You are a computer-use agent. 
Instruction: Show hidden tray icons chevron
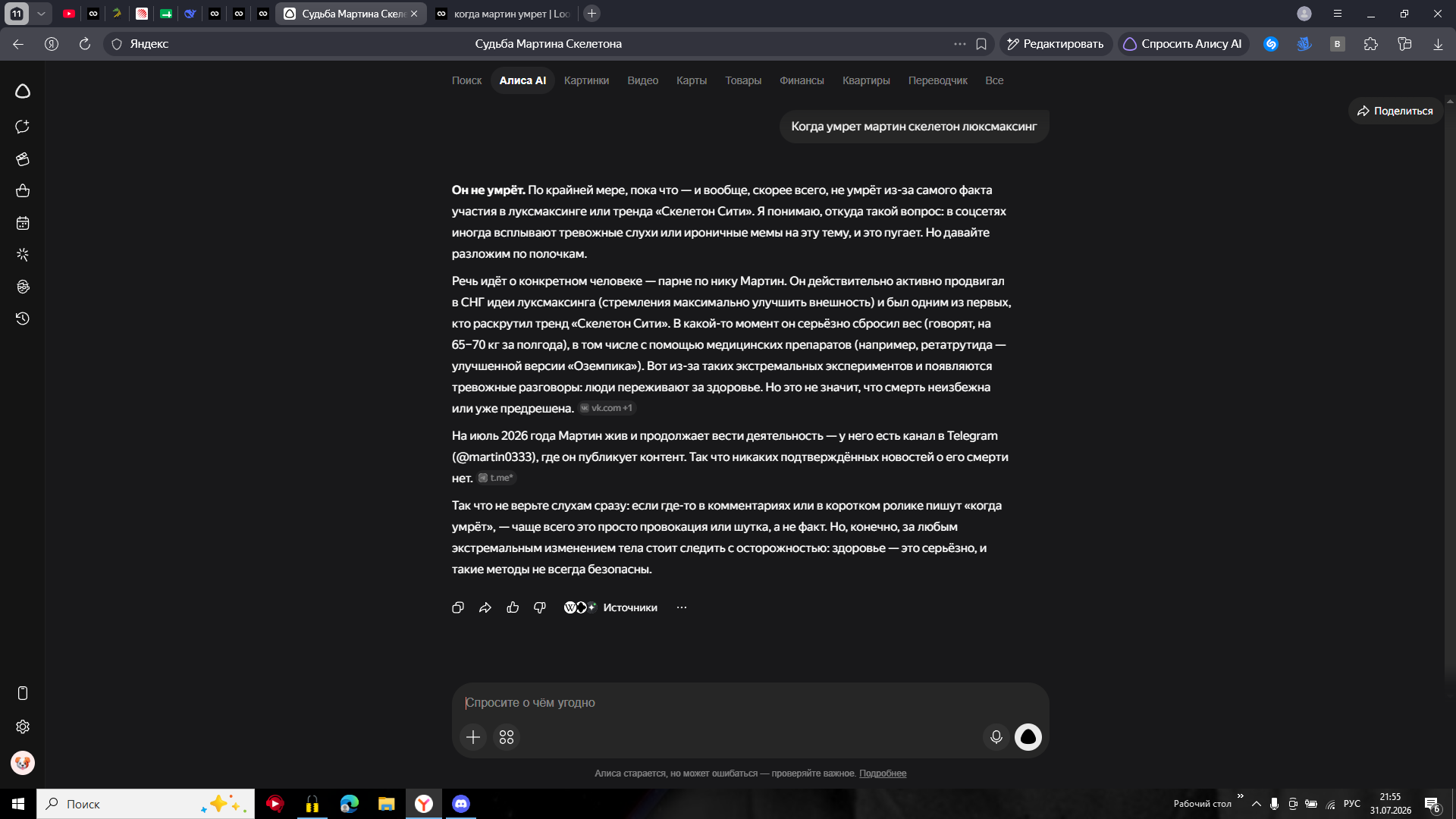click(1257, 804)
